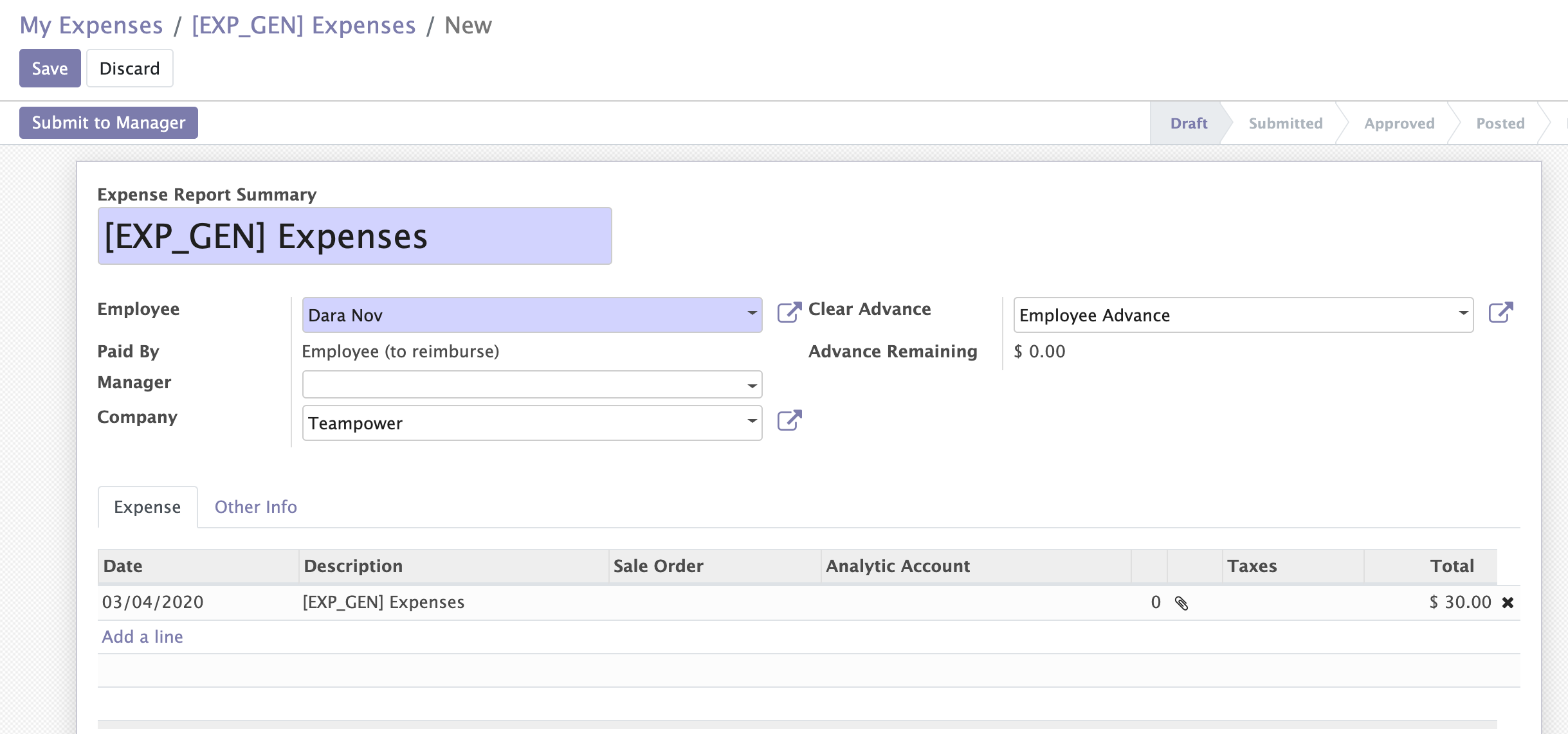This screenshot has width=1568, height=734.
Task: Navigate back via My Expenses breadcrumb
Action: 91,24
